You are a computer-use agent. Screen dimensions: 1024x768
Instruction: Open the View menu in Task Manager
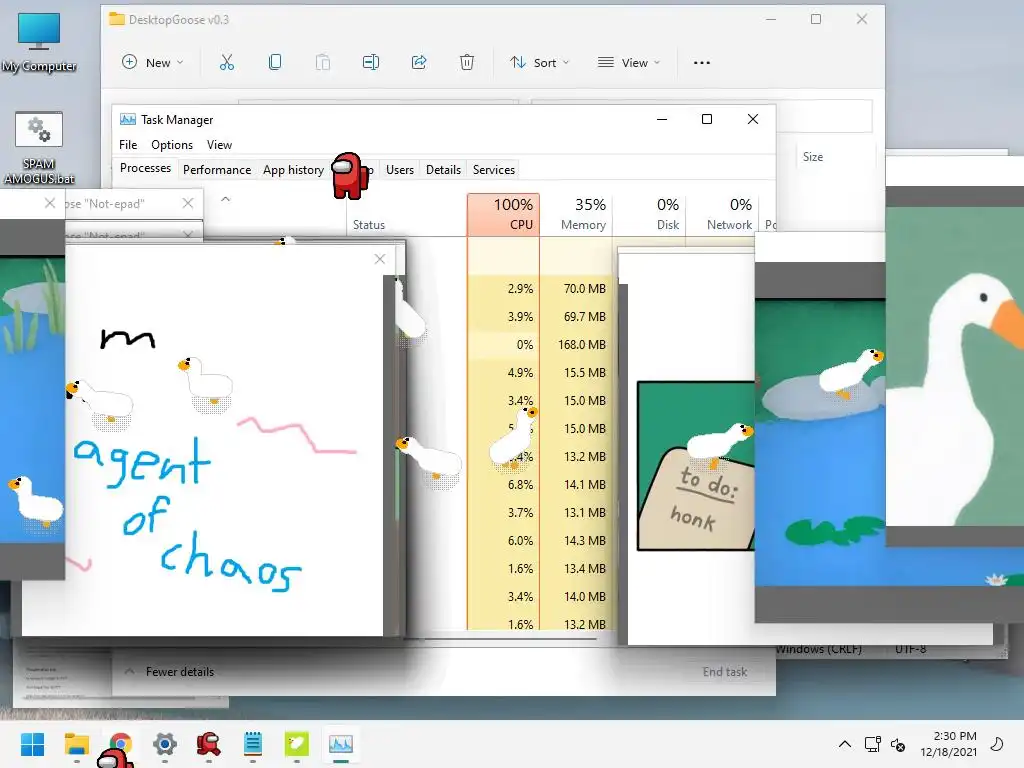click(x=219, y=144)
